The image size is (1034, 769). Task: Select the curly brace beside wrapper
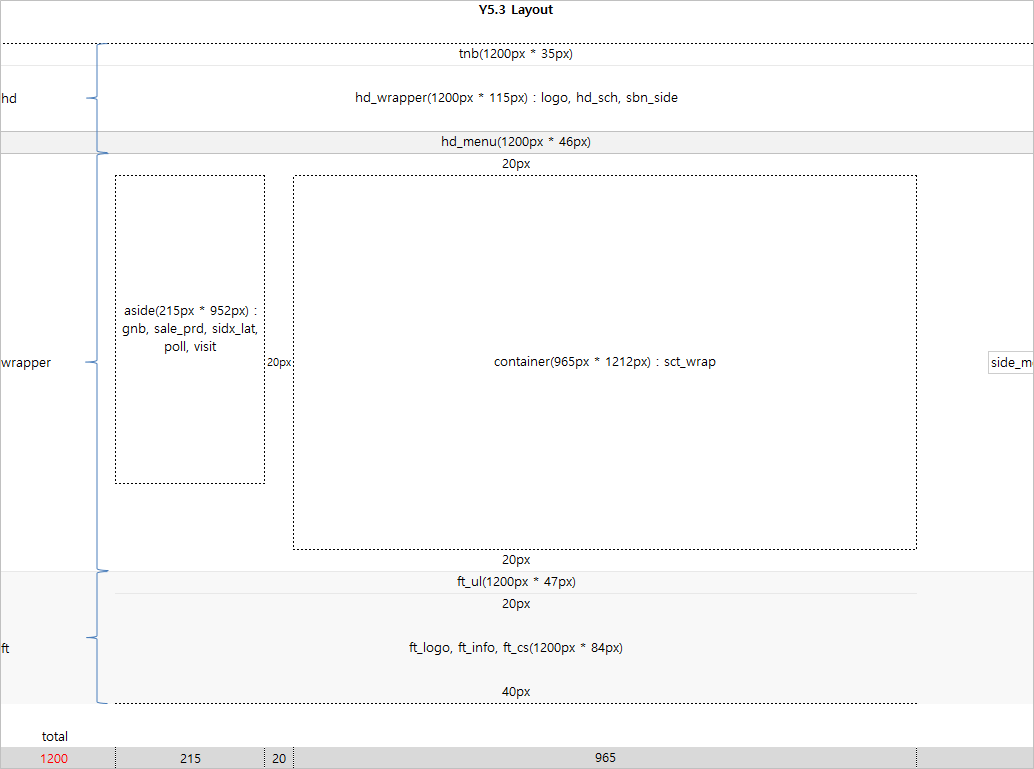tap(96, 362)
